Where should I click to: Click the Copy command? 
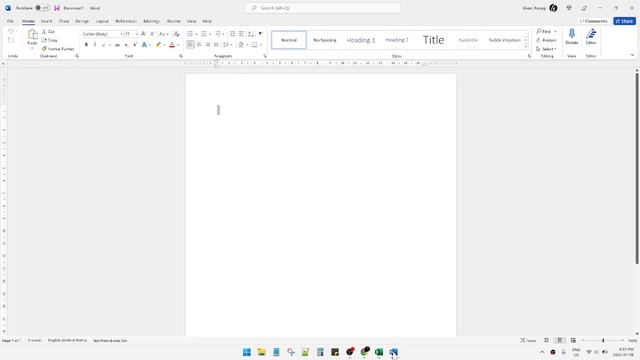[49, 40]
